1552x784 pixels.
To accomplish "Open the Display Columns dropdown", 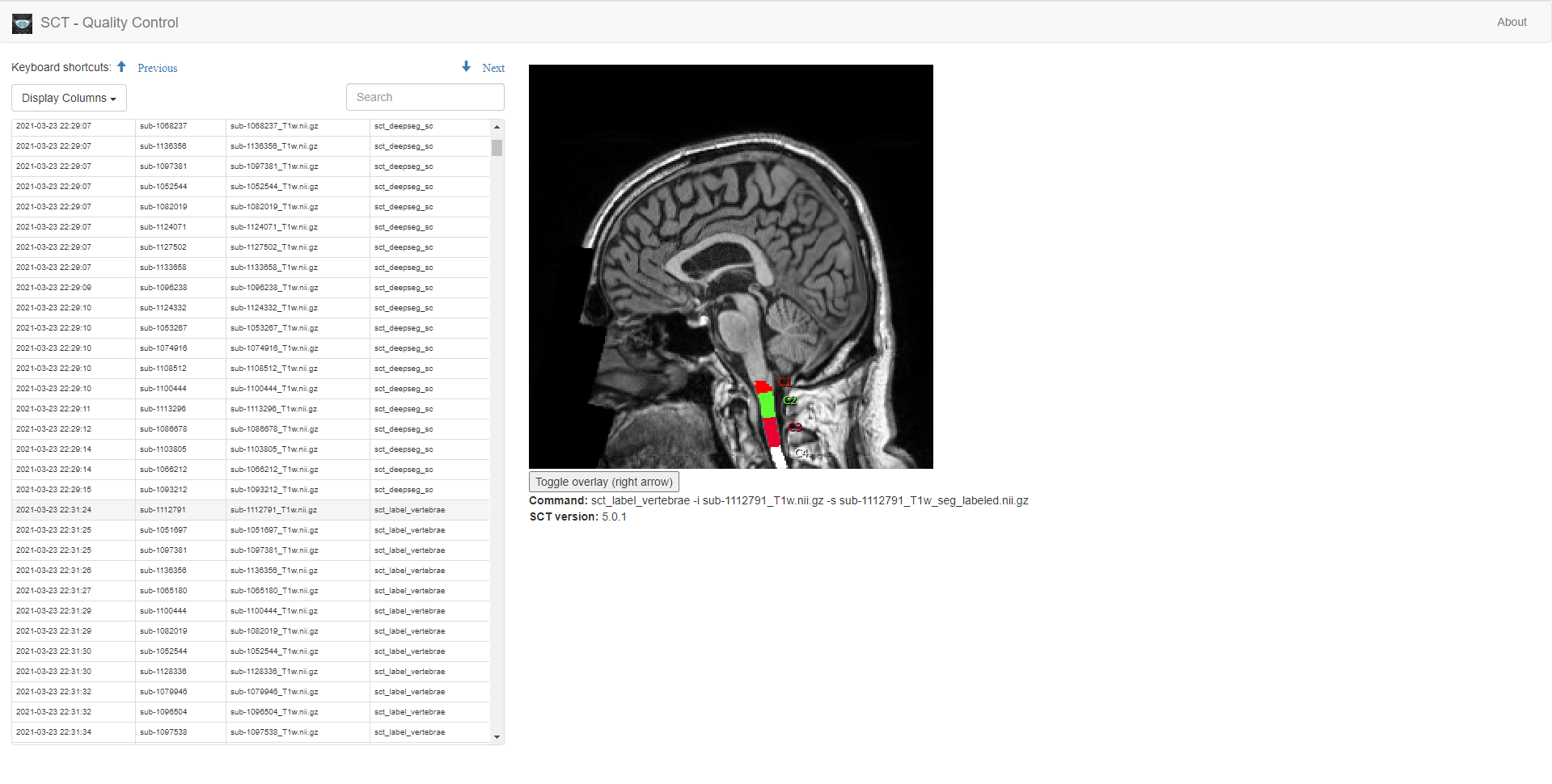I will point(68,97).
